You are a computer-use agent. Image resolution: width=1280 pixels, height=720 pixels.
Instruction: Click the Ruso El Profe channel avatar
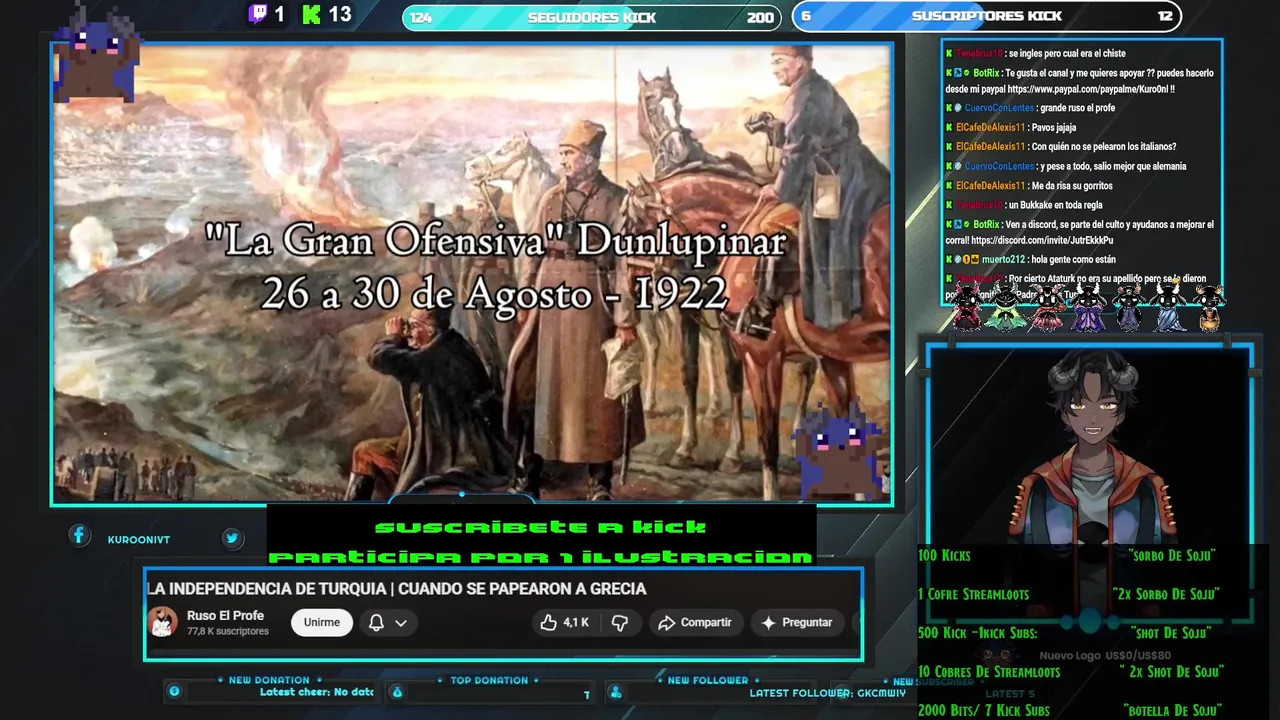tap(163, 622)
